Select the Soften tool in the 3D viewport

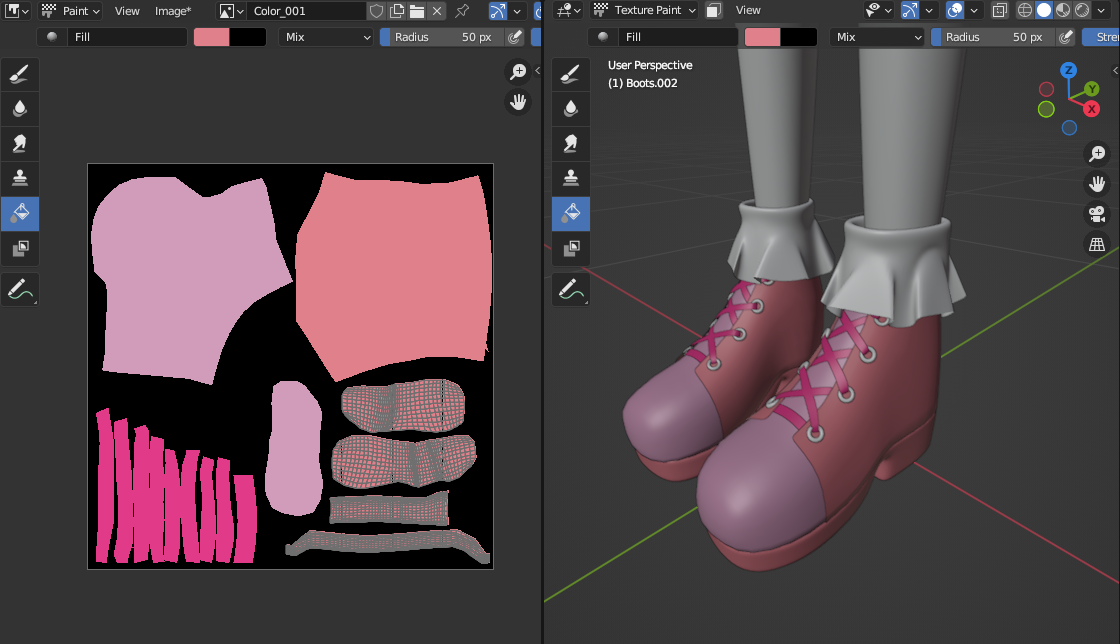coord(571,109)
